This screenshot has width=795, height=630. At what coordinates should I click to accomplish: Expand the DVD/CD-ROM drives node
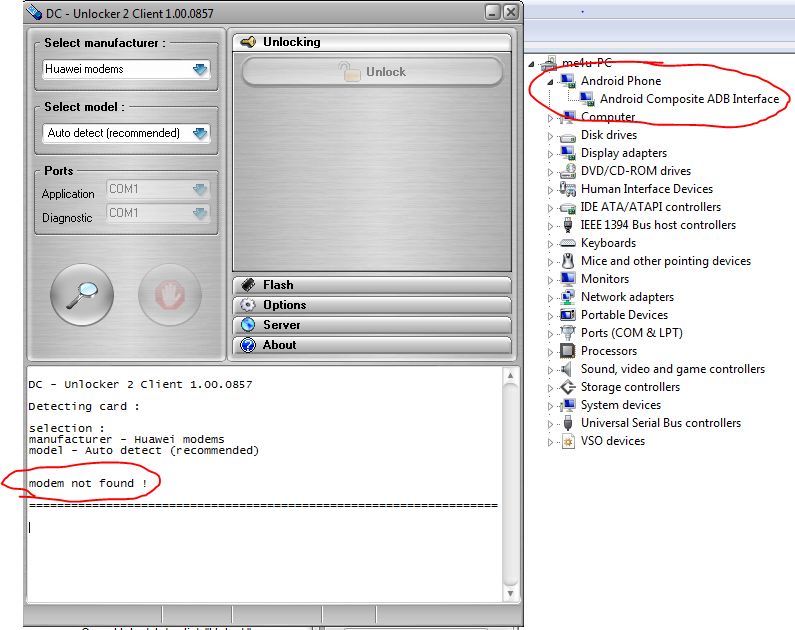point(551,172)
